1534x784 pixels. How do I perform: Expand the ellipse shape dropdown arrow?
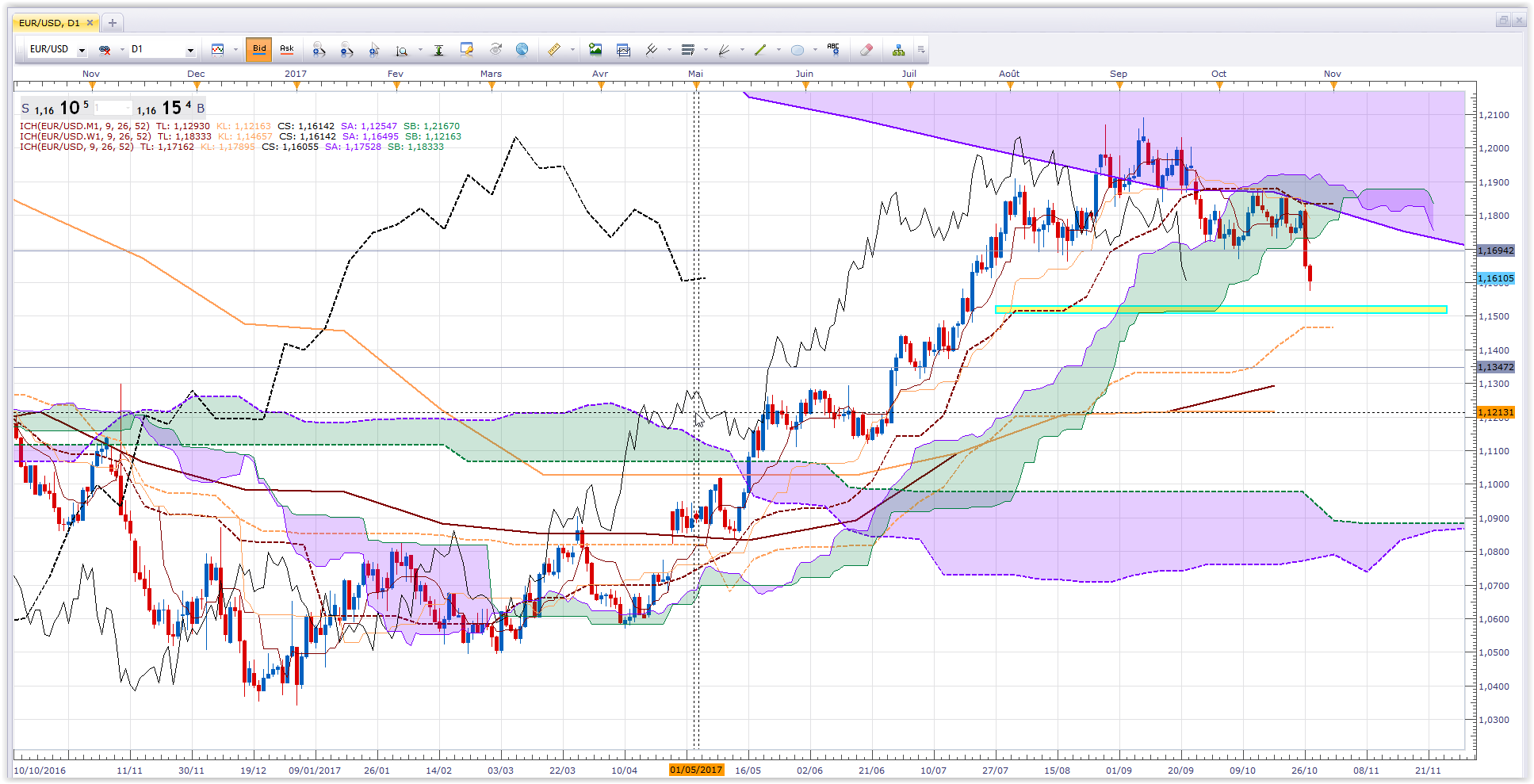[x=815, y=50]
